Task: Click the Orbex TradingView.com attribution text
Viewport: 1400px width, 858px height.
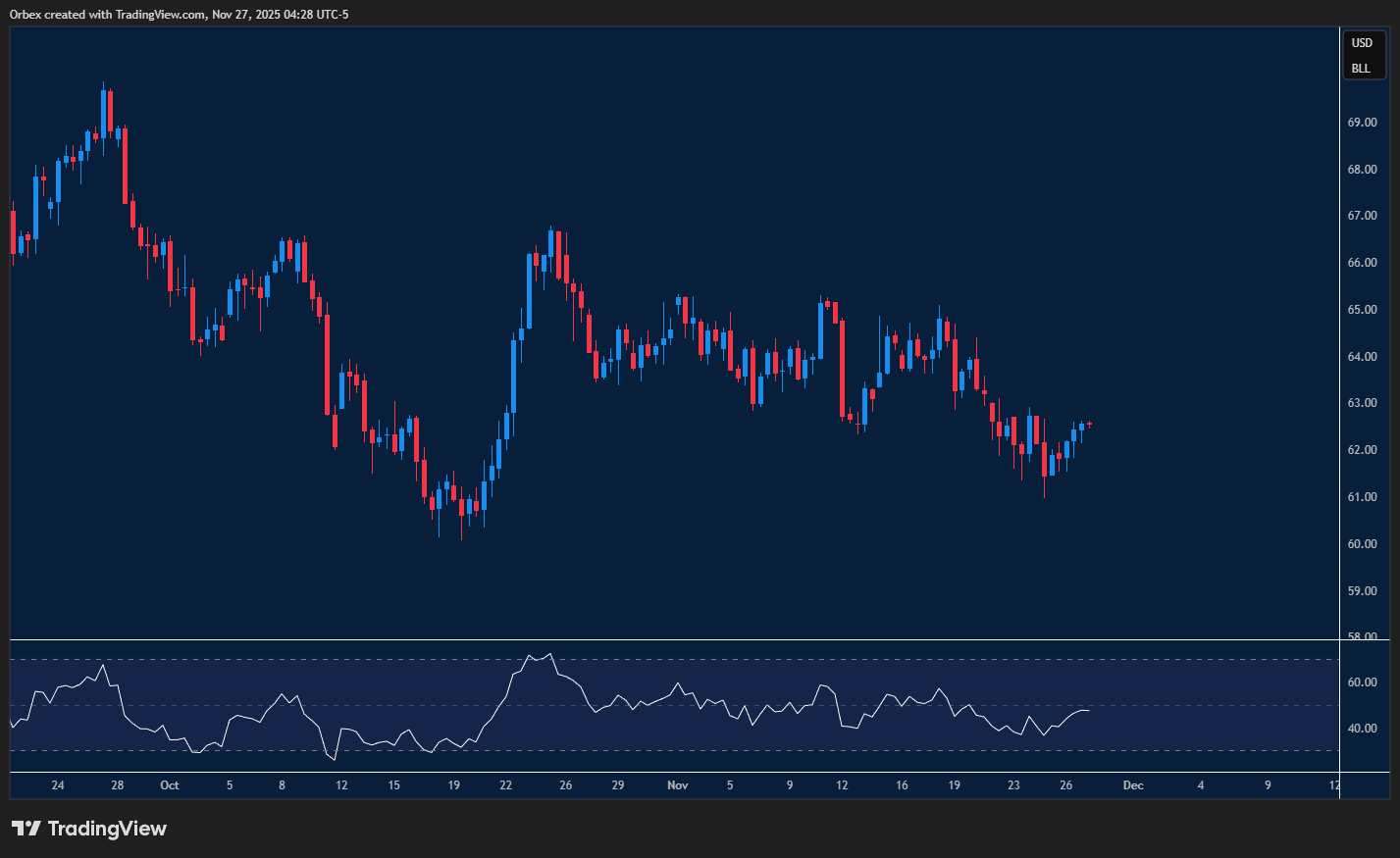Action: [x=179, y=14]
